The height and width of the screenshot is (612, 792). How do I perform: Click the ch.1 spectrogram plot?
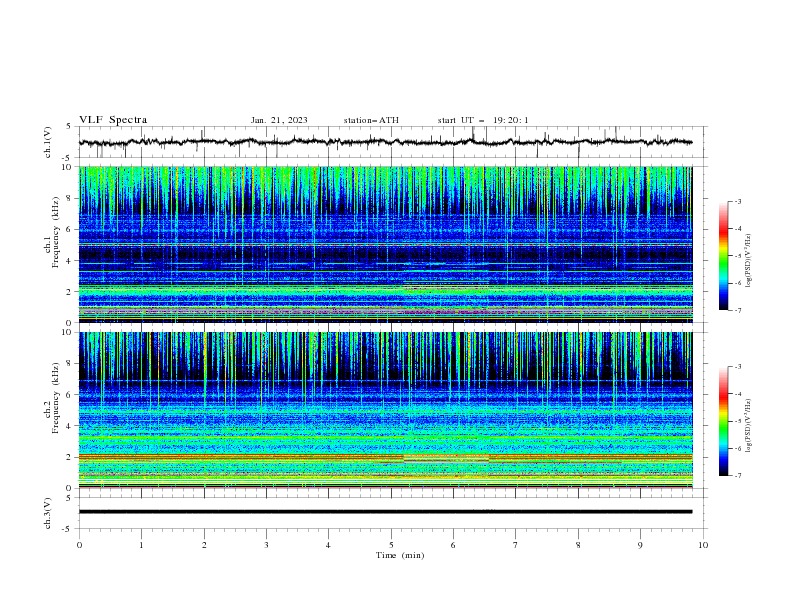tap(386, 244)
